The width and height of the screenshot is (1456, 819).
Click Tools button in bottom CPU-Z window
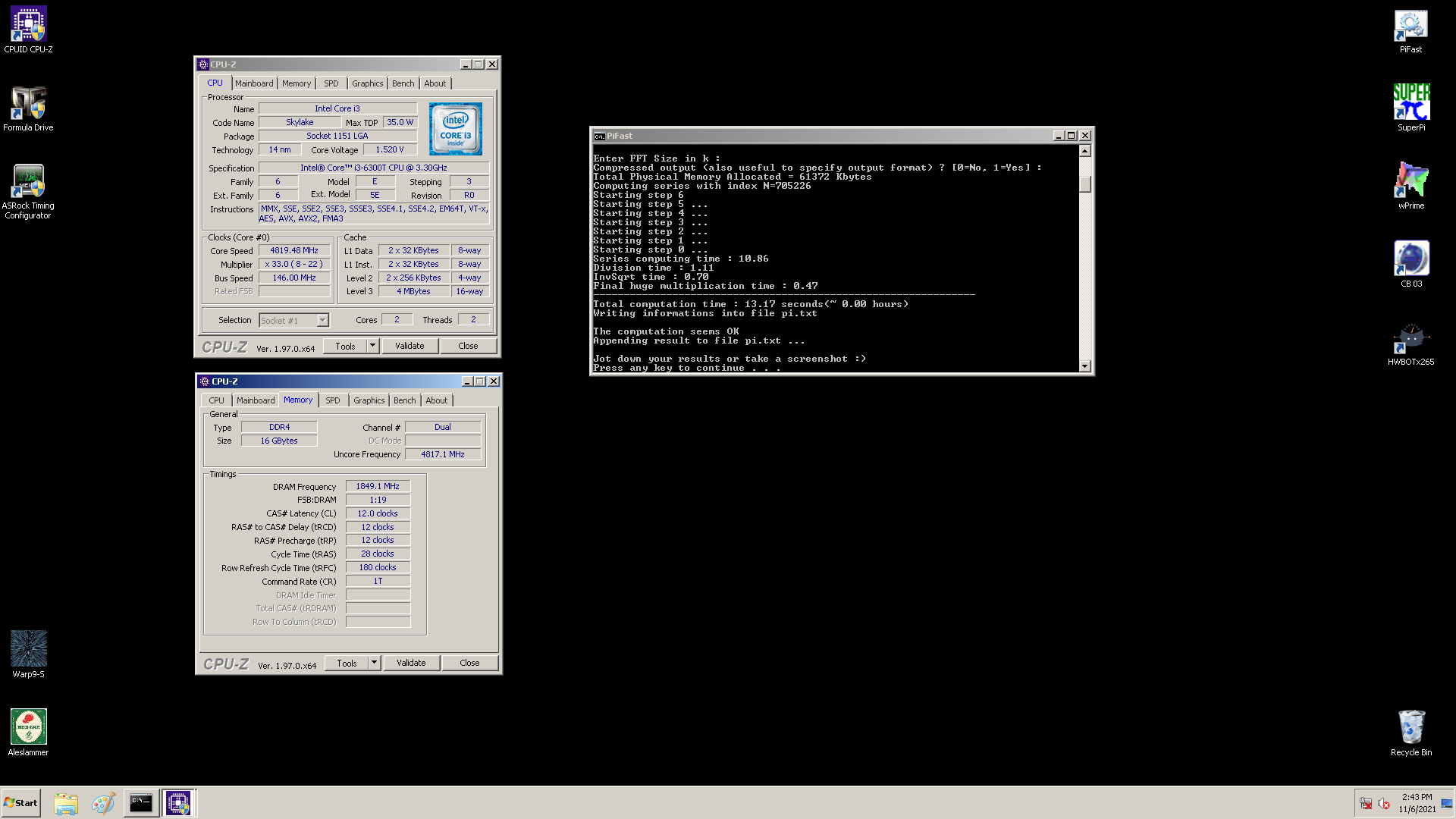click(x=347, y=663)
